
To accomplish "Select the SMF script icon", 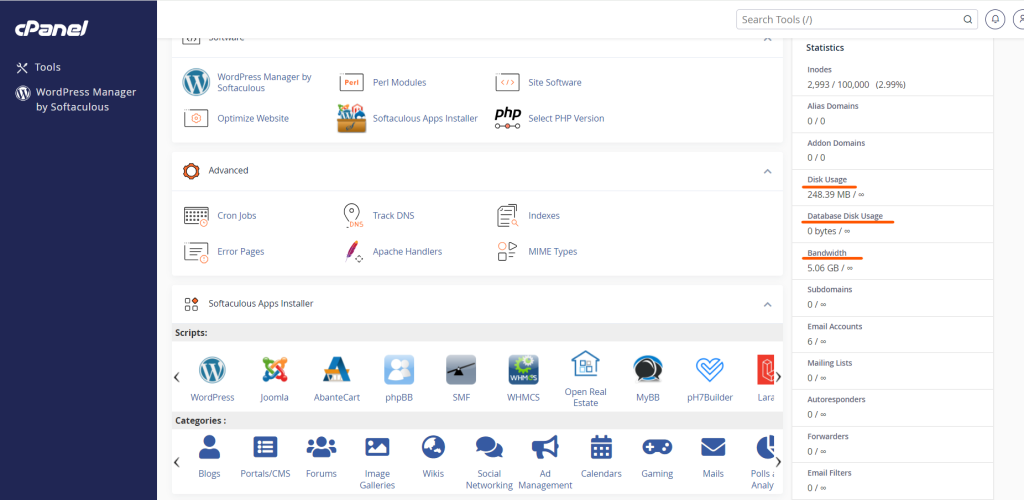I will coord(461,369).
